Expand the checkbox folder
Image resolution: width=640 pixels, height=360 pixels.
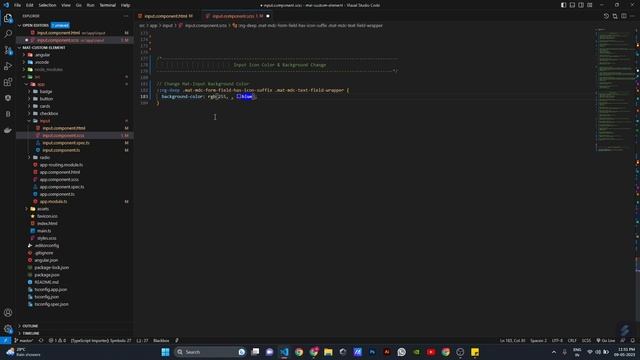(49, 113)
